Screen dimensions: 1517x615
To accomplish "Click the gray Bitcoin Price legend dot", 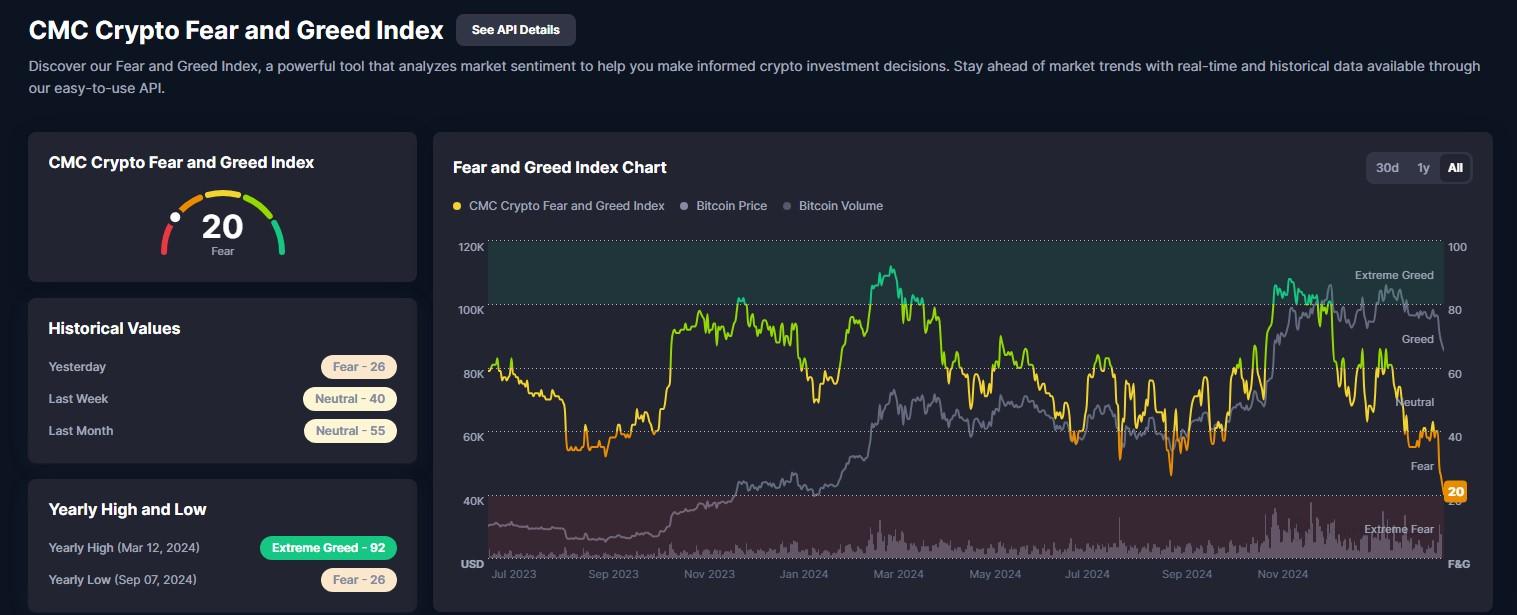I will [x=685, y=206].
